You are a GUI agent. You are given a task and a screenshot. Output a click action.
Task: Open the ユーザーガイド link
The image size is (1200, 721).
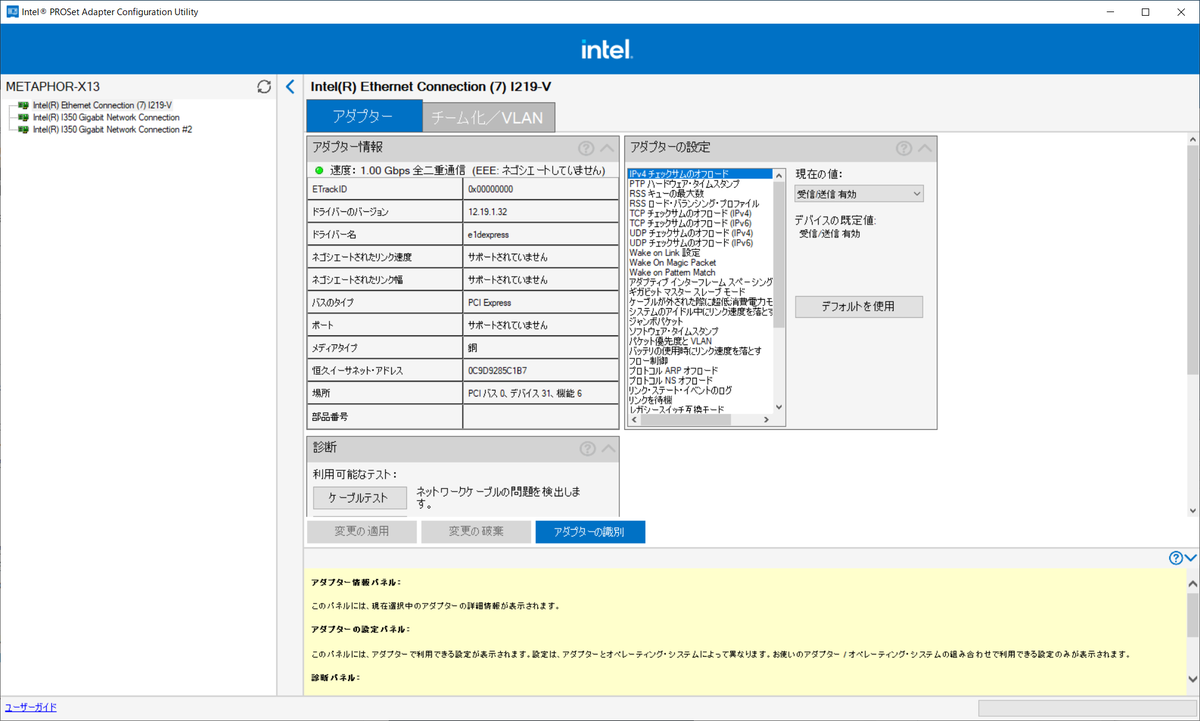pyautogui.click(x=31, y=707)
